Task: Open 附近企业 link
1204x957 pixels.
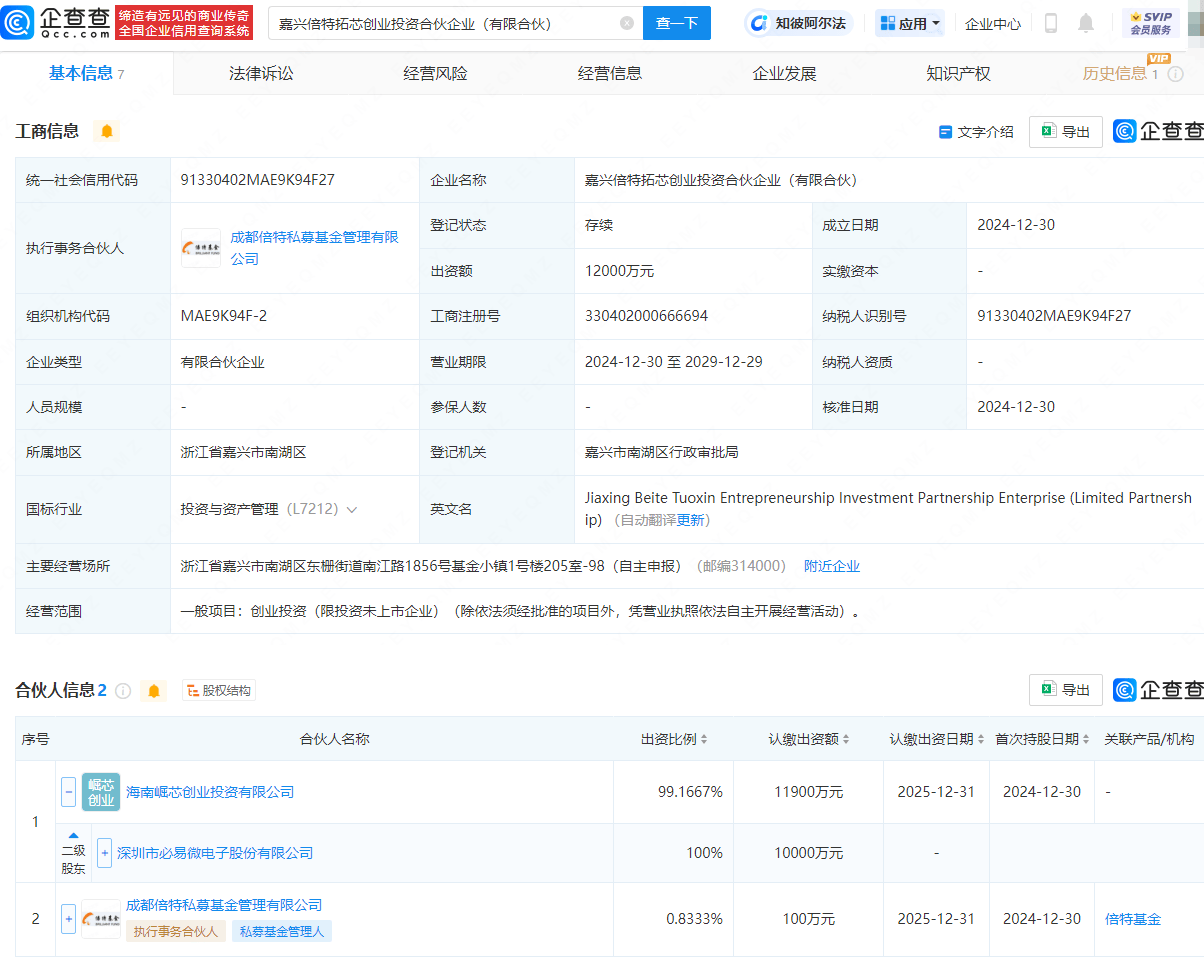Action: coord(832,566)
